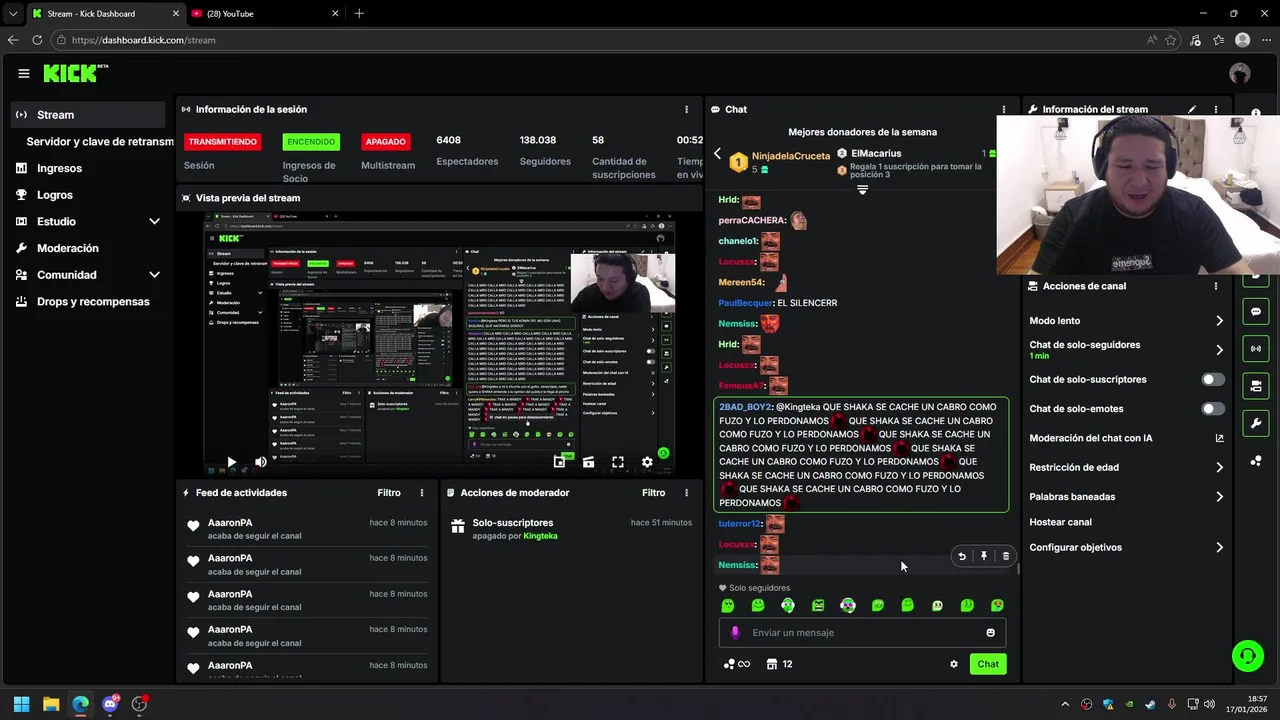This screenshot has width=1280, height=720.
Task: Open Feed de actividades three-dot menu
Action: point(422,493)
